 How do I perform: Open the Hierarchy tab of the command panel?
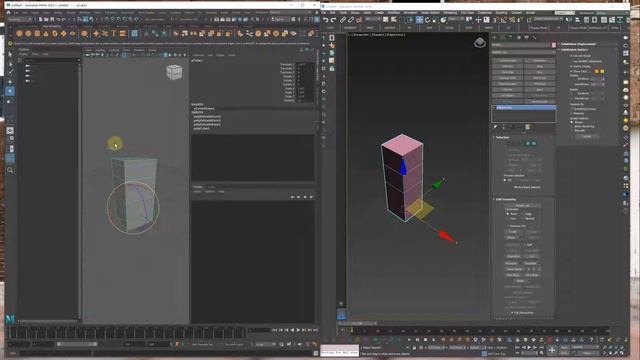tap(511, 37)
